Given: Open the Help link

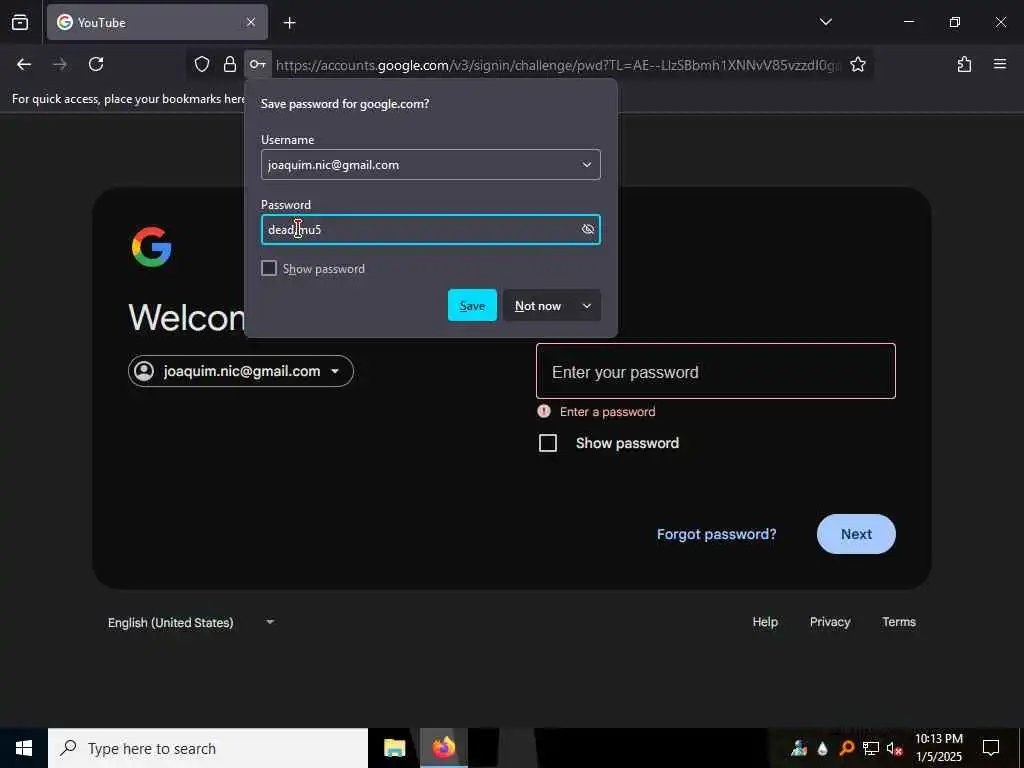Looking at the screenshot, I should [x=765, y=622].
